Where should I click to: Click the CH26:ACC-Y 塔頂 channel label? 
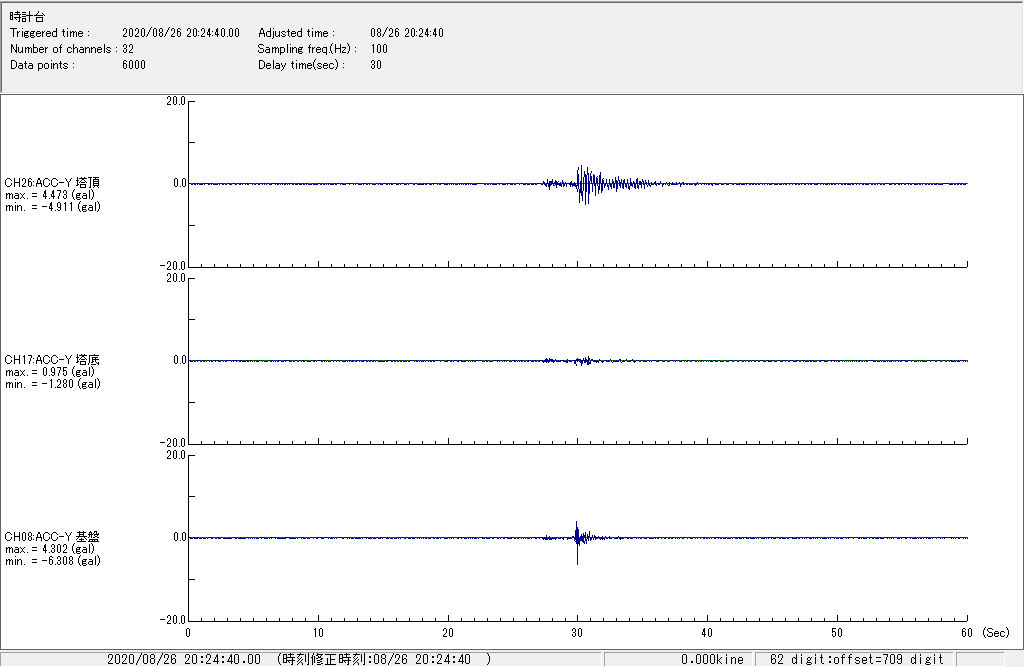pos(52,183)
